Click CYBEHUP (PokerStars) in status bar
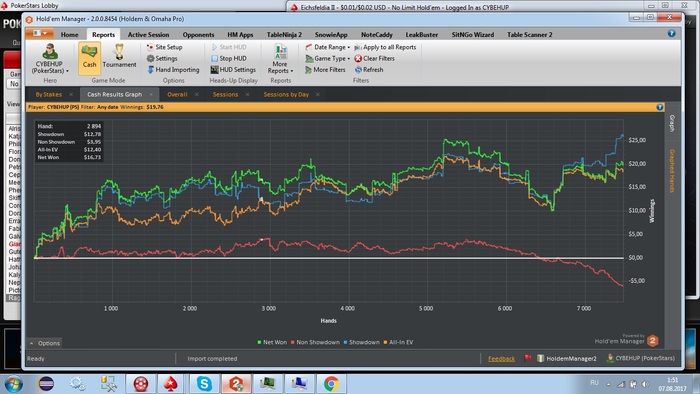 641,358
